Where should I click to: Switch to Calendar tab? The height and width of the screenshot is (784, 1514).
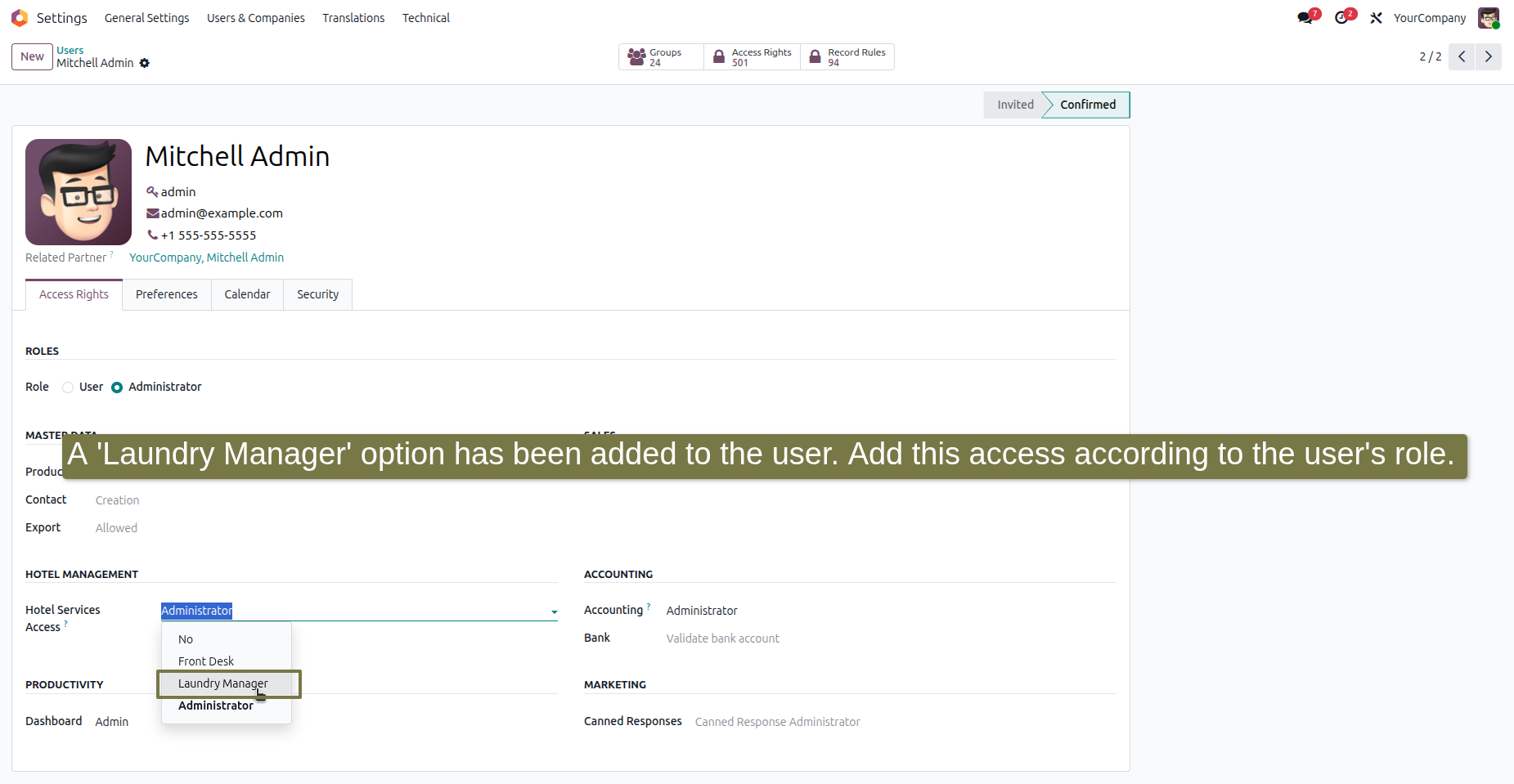(x=247, y=294)
